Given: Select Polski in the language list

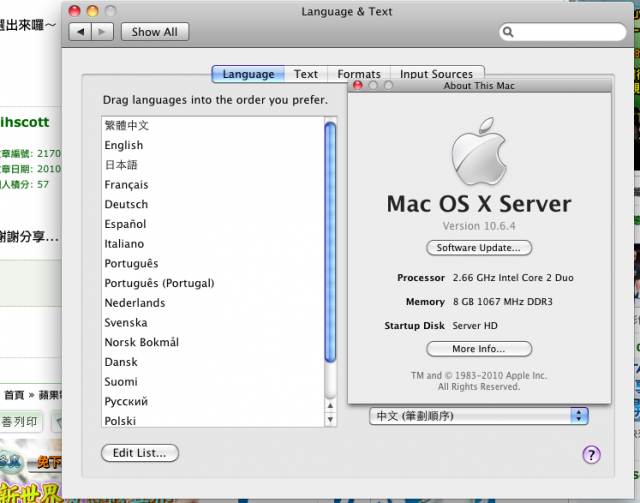Looking at the screenshot, I should pos(213,421).
